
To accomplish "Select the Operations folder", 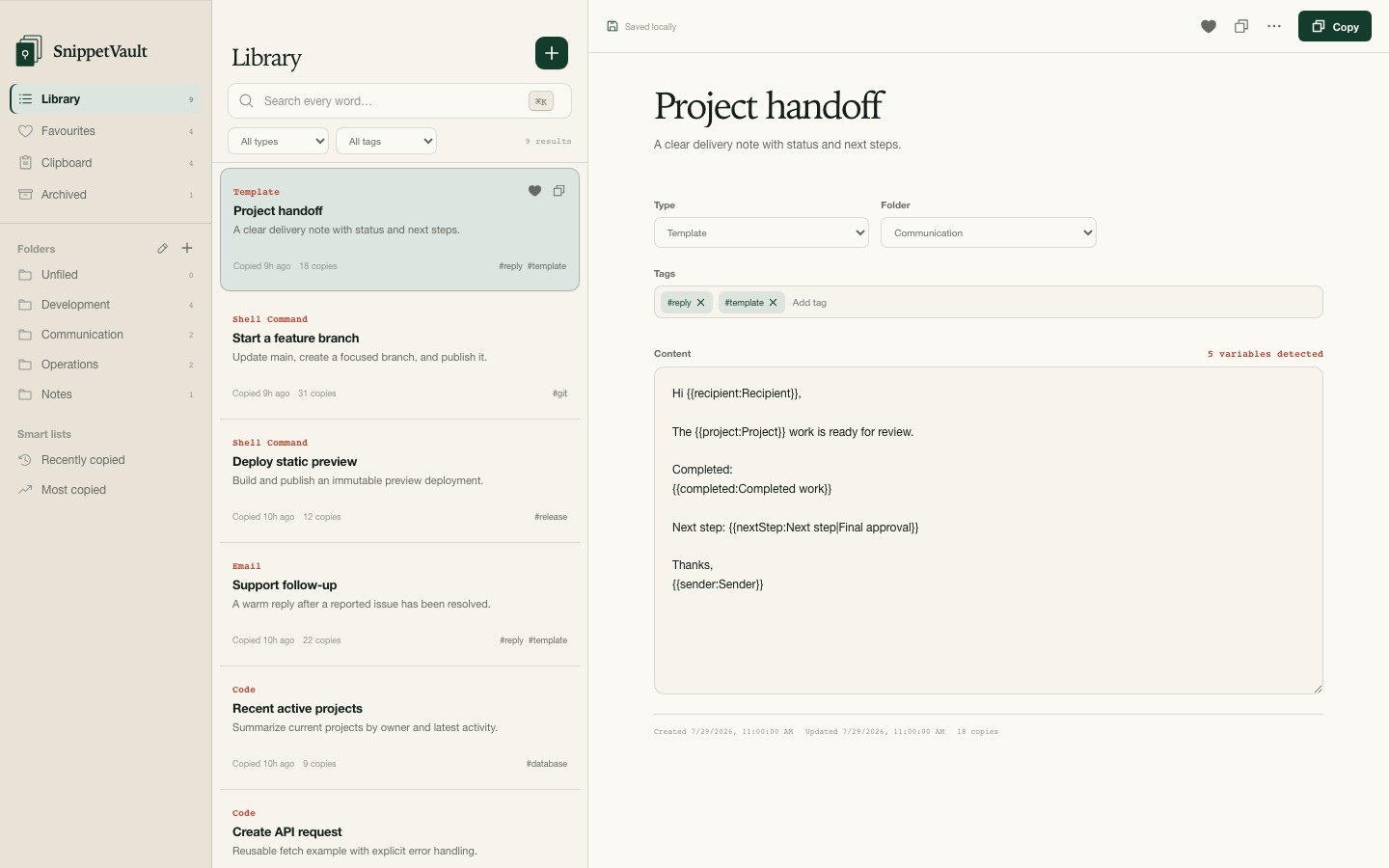I will pyautogui.click(x=106, y=365).
